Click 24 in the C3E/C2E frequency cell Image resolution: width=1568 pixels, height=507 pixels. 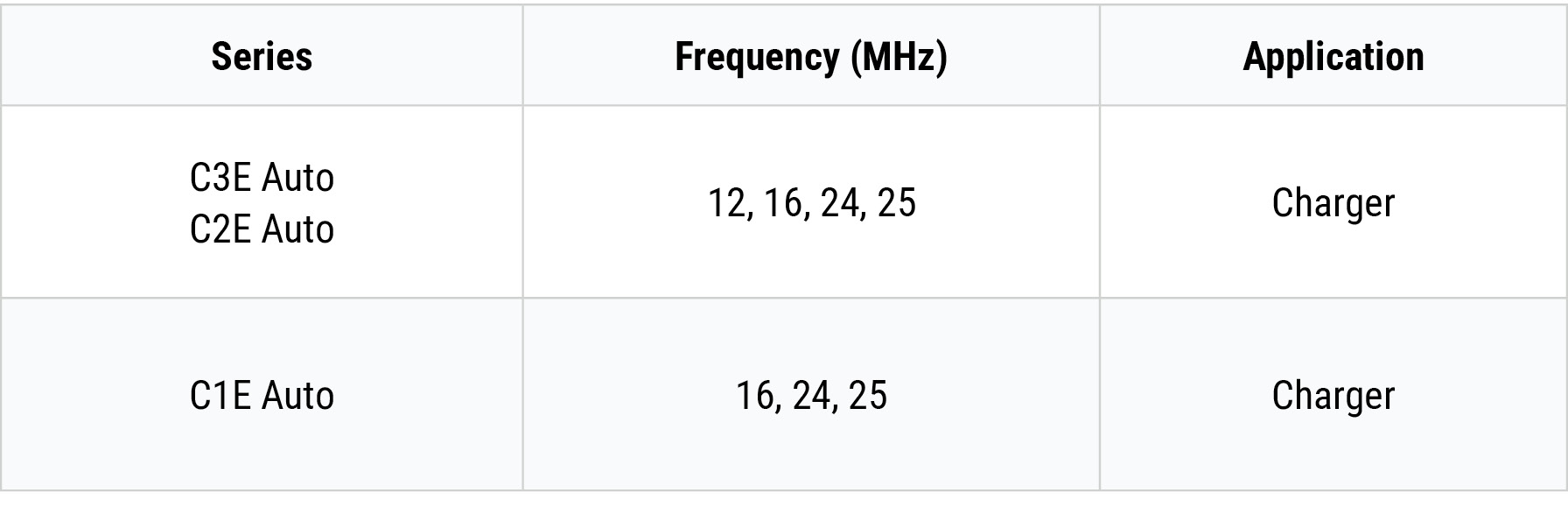841,203
